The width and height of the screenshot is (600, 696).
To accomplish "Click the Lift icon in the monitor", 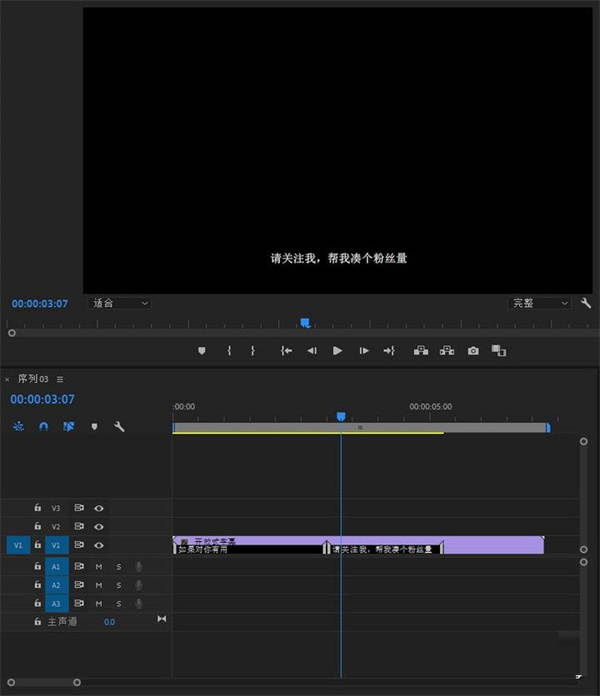I will point(420,351).
